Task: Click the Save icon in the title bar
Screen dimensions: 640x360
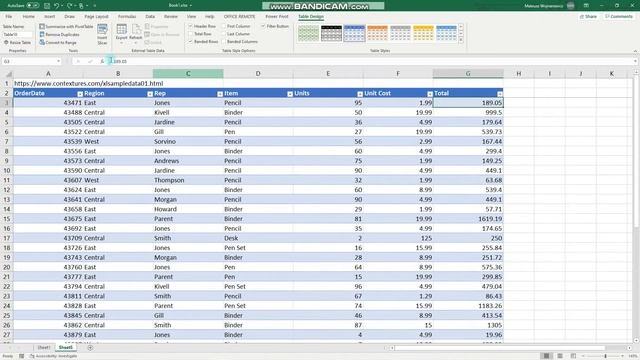Action: tap(47, 6)
